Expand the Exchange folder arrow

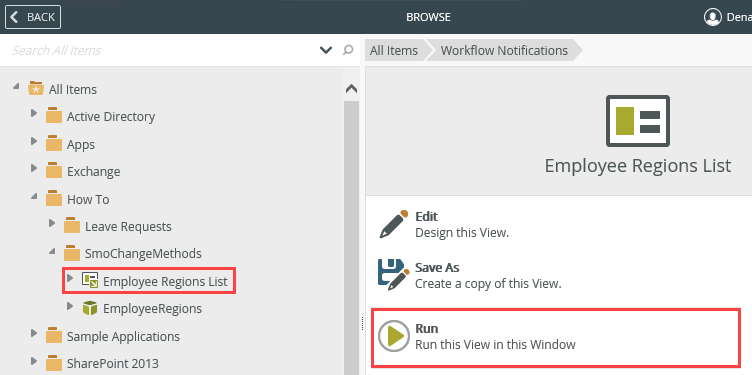34,168
